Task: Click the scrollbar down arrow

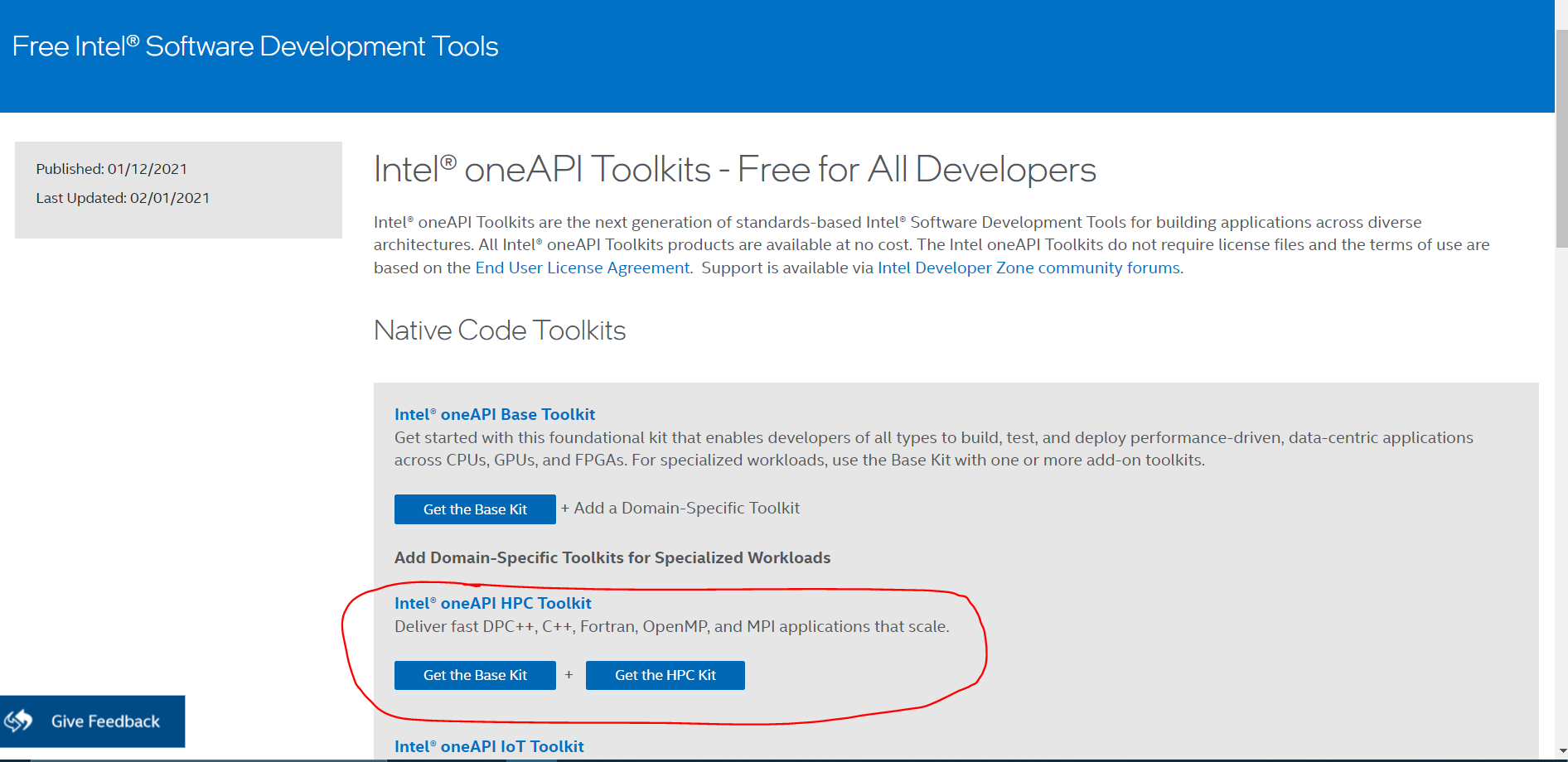Action: click(1561, 752)
